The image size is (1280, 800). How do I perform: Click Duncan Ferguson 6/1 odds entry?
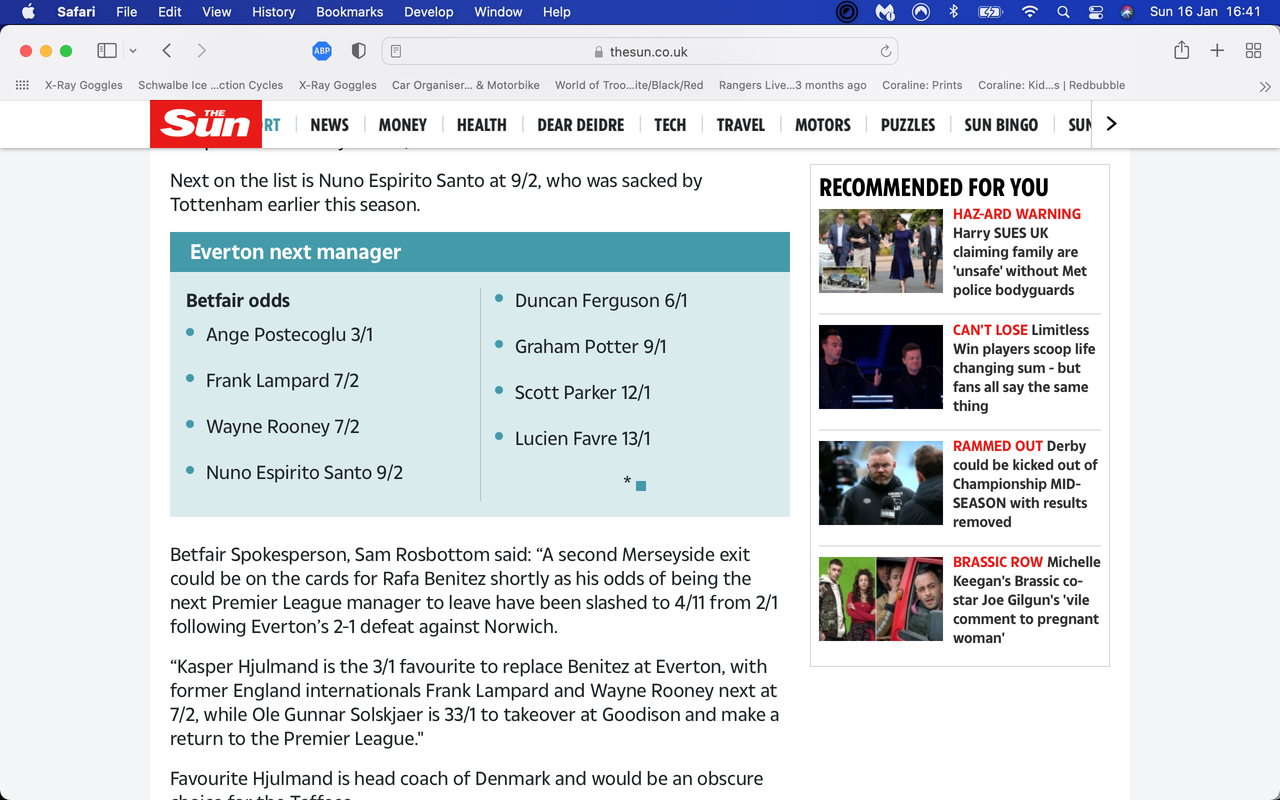[x=601, y=301]
